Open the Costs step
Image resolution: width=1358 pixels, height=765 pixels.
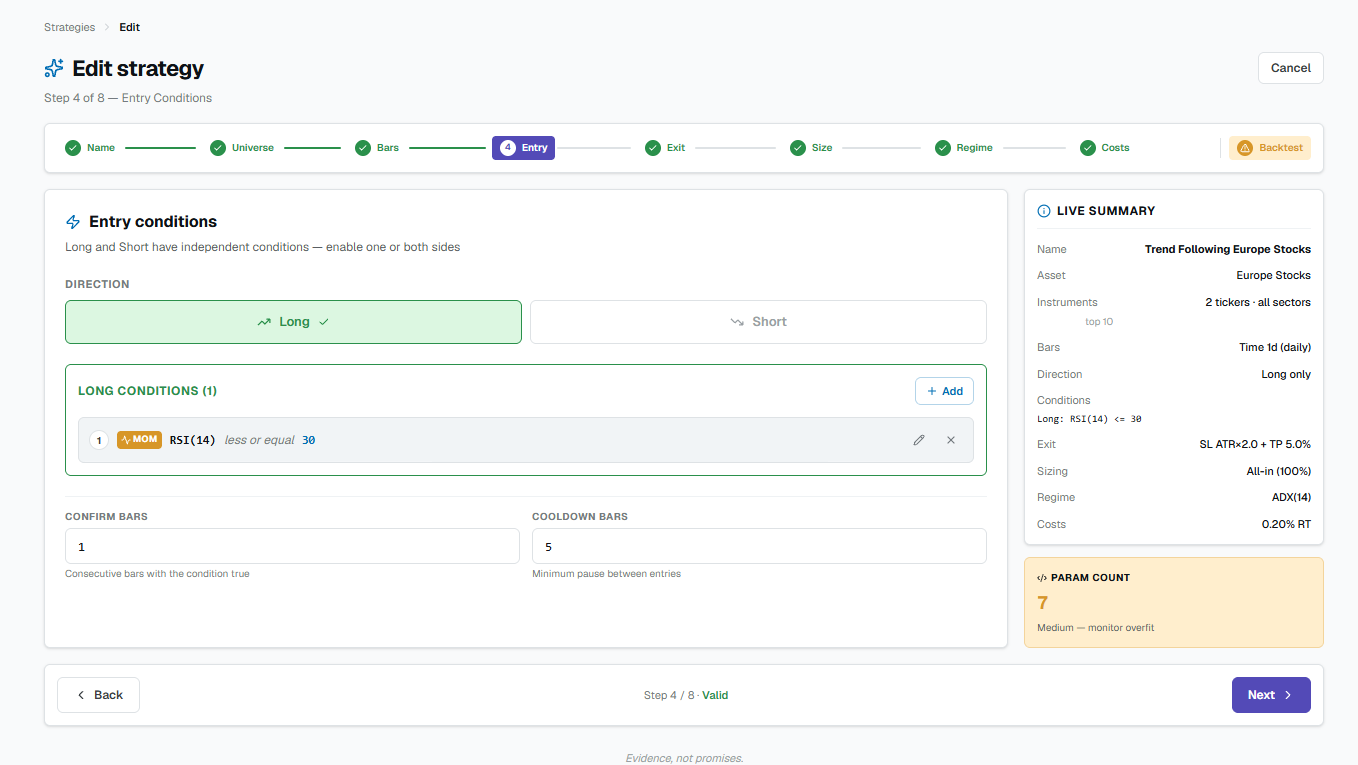tap(1105, 148)
